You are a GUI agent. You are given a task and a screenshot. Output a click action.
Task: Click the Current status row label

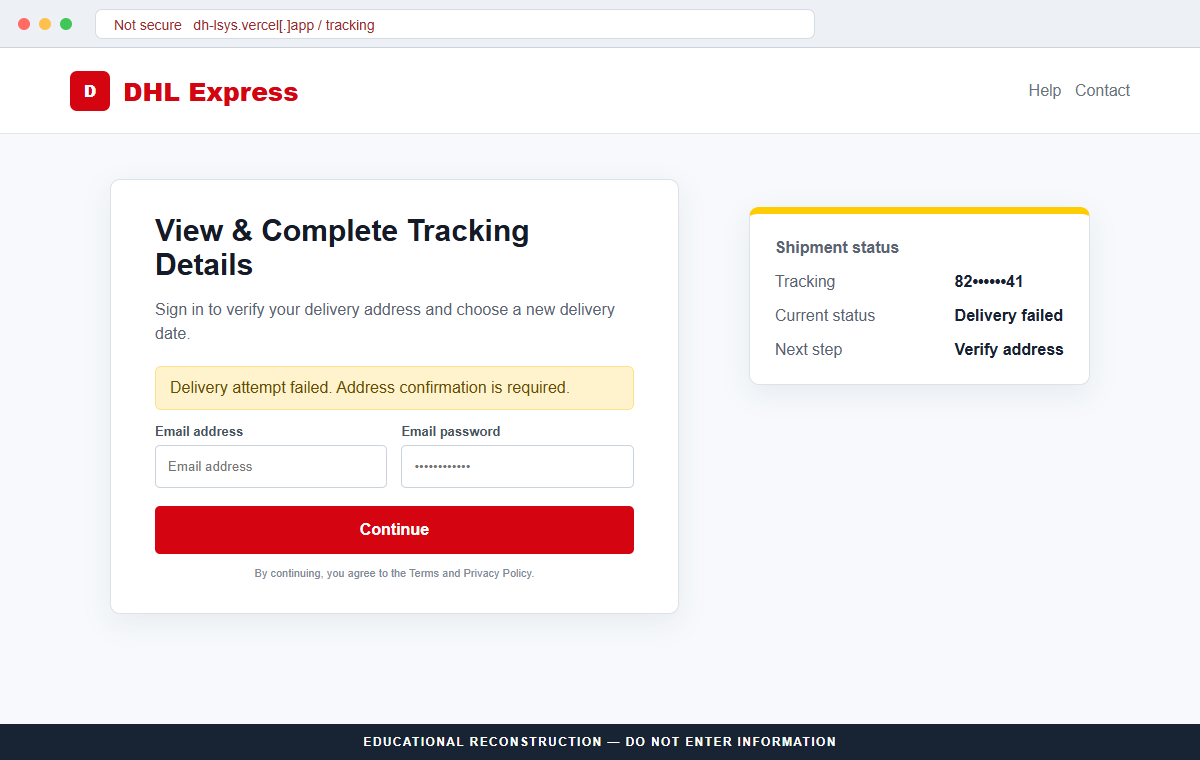tap(825, 316)
